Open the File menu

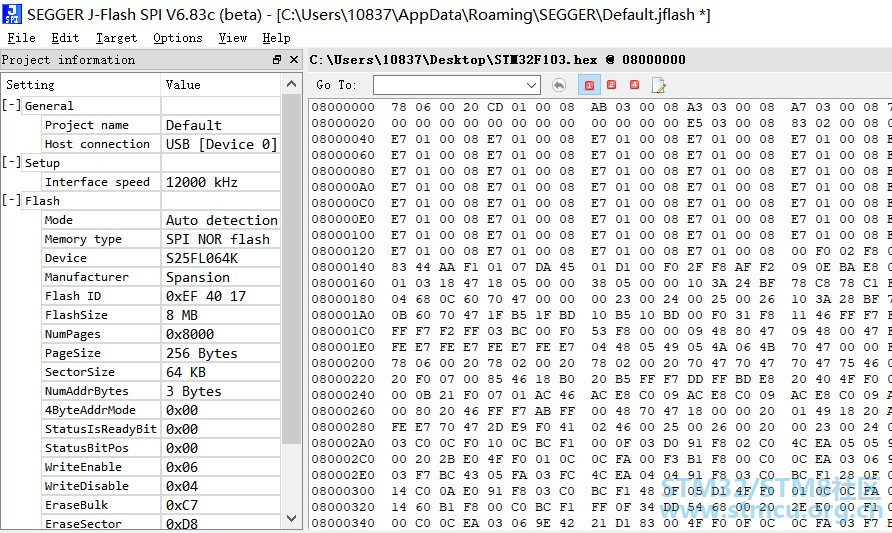(x=21, y=38)
